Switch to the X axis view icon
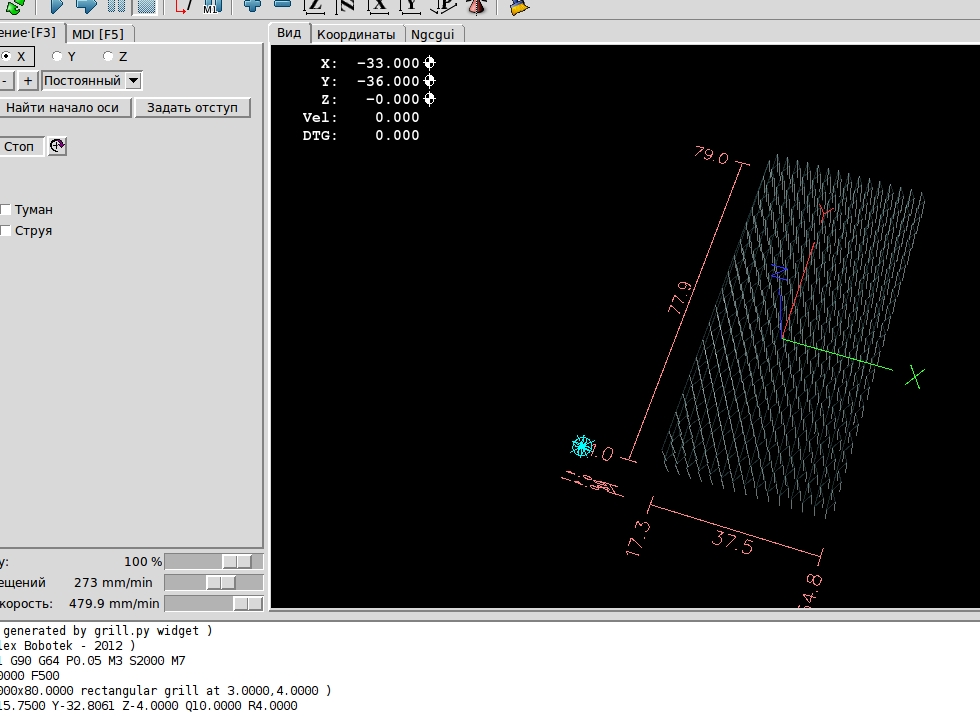Screen dimensions: 980x716 tap(378, 5)
